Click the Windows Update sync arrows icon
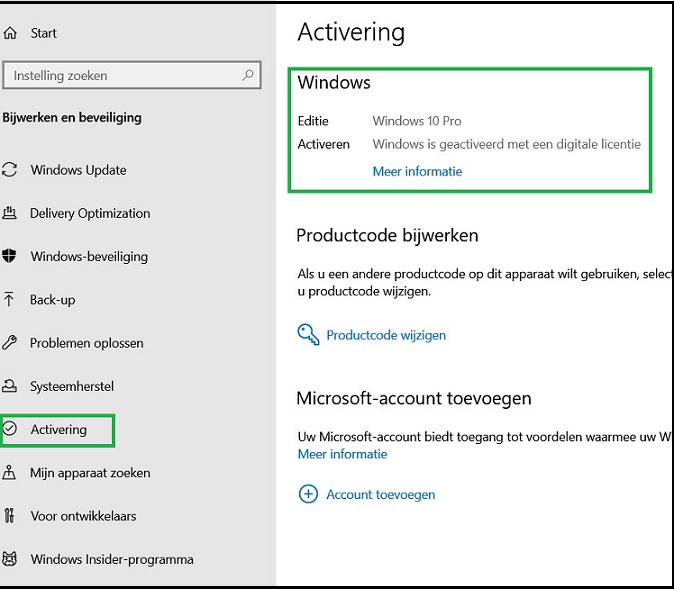674x589 pixels. pyautogui.click(x=9, y=169)
